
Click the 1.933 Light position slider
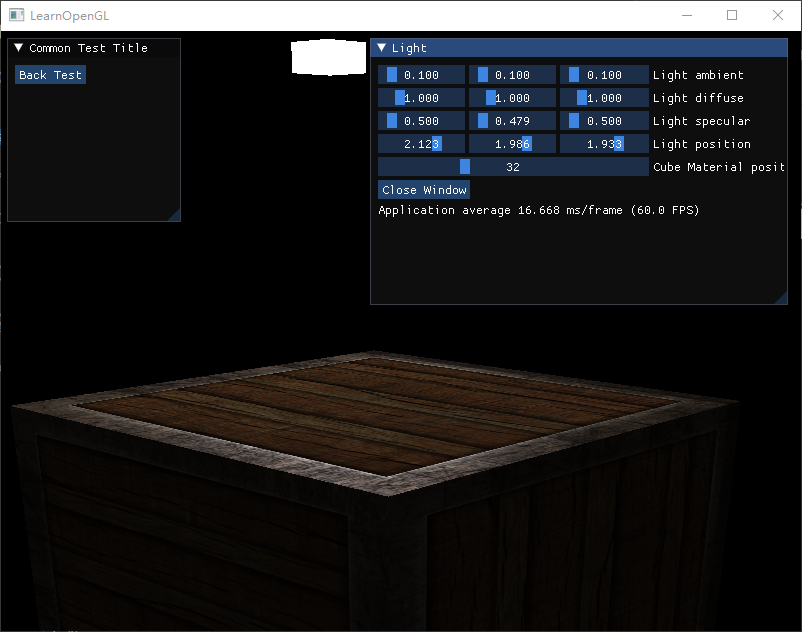(x=603, y=144)
